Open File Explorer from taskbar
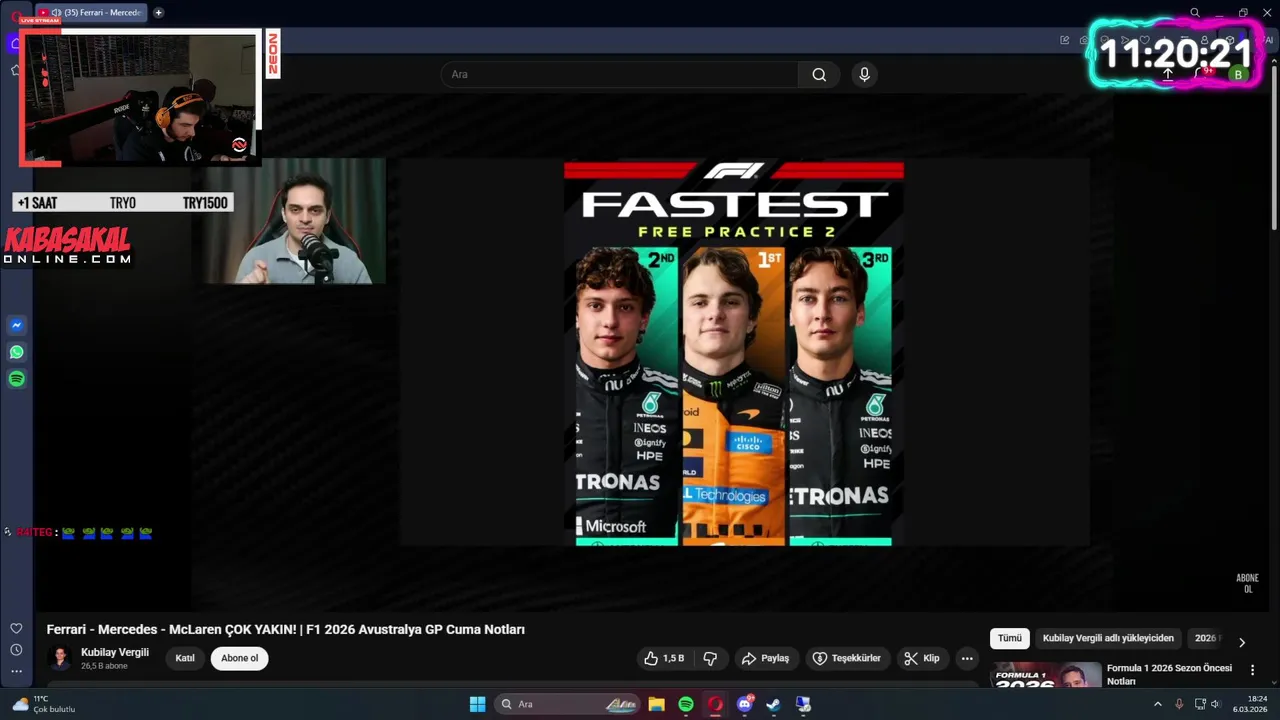This screenshot has width=1280, height=720. [x=656, y=704]
